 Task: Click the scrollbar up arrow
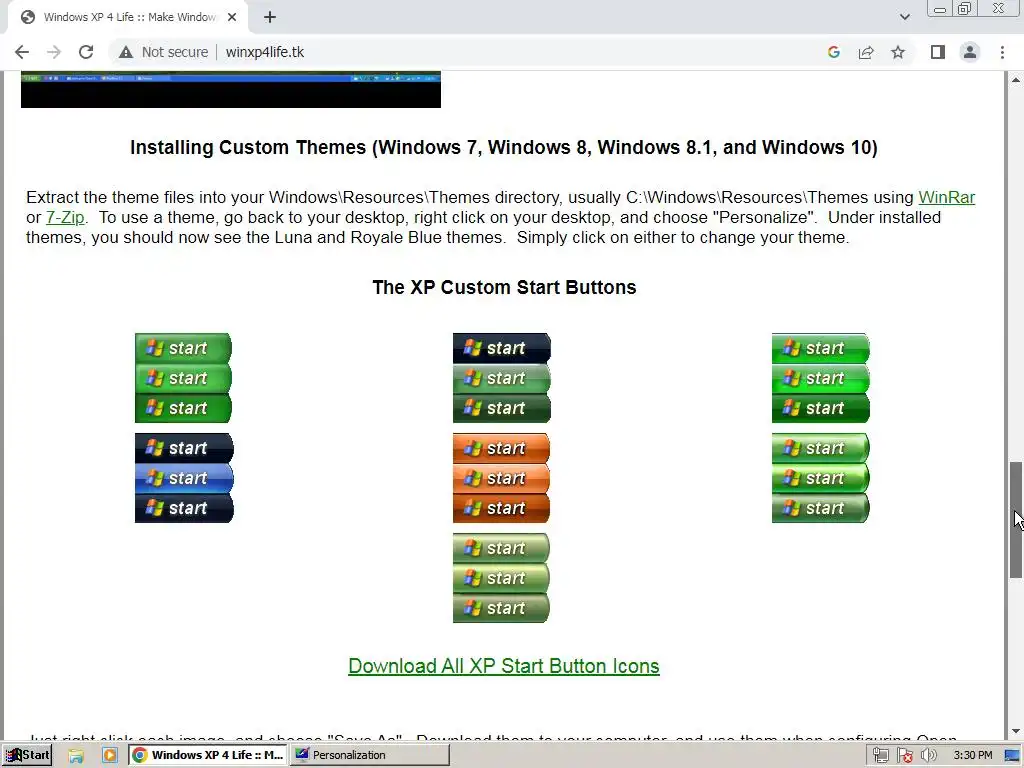[x=1016, y=80]
